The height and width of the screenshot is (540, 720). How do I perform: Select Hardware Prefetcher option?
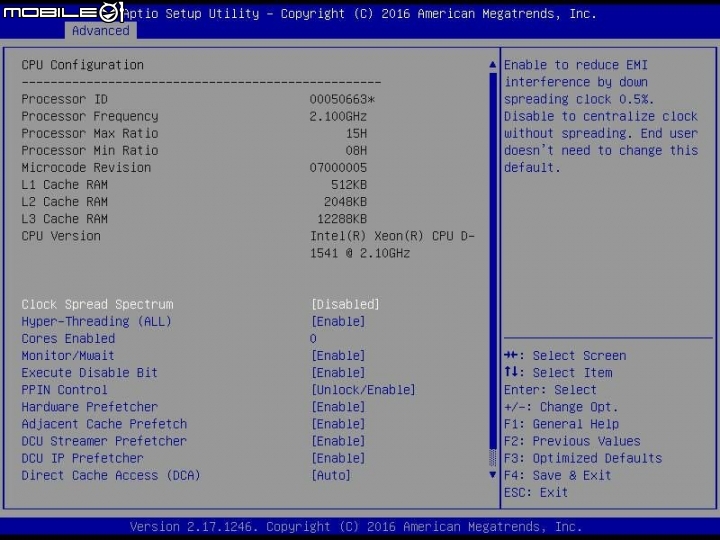(x=90, y=407)
